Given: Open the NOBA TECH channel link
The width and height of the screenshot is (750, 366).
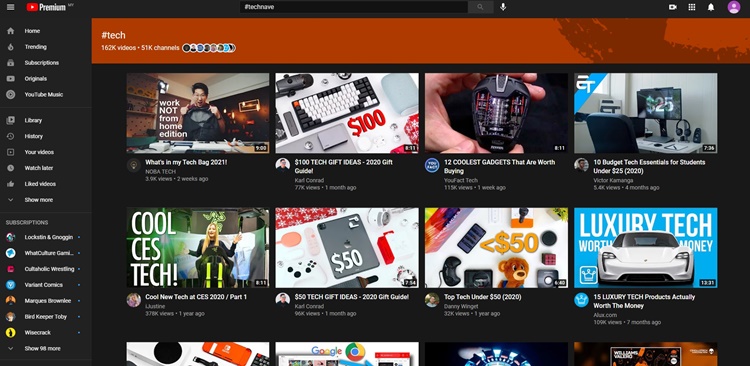Looking at the screenshot, I should (x=161, y=171).
